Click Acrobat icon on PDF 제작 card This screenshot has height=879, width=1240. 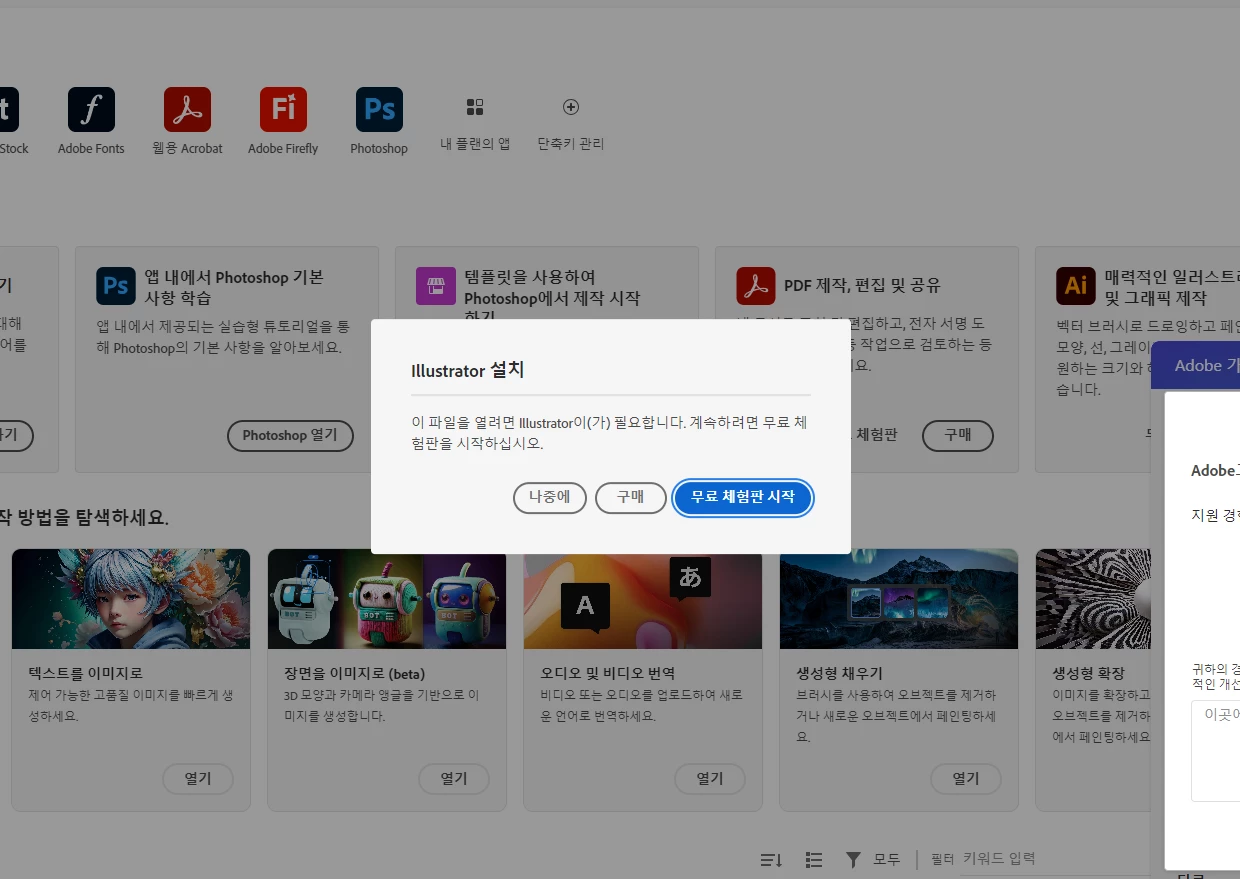(755, 286)
